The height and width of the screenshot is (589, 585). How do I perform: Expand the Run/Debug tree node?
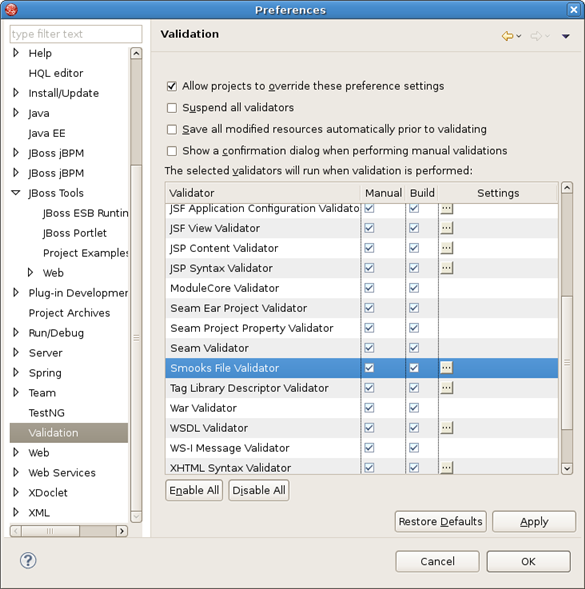click(x=16, y=332)
